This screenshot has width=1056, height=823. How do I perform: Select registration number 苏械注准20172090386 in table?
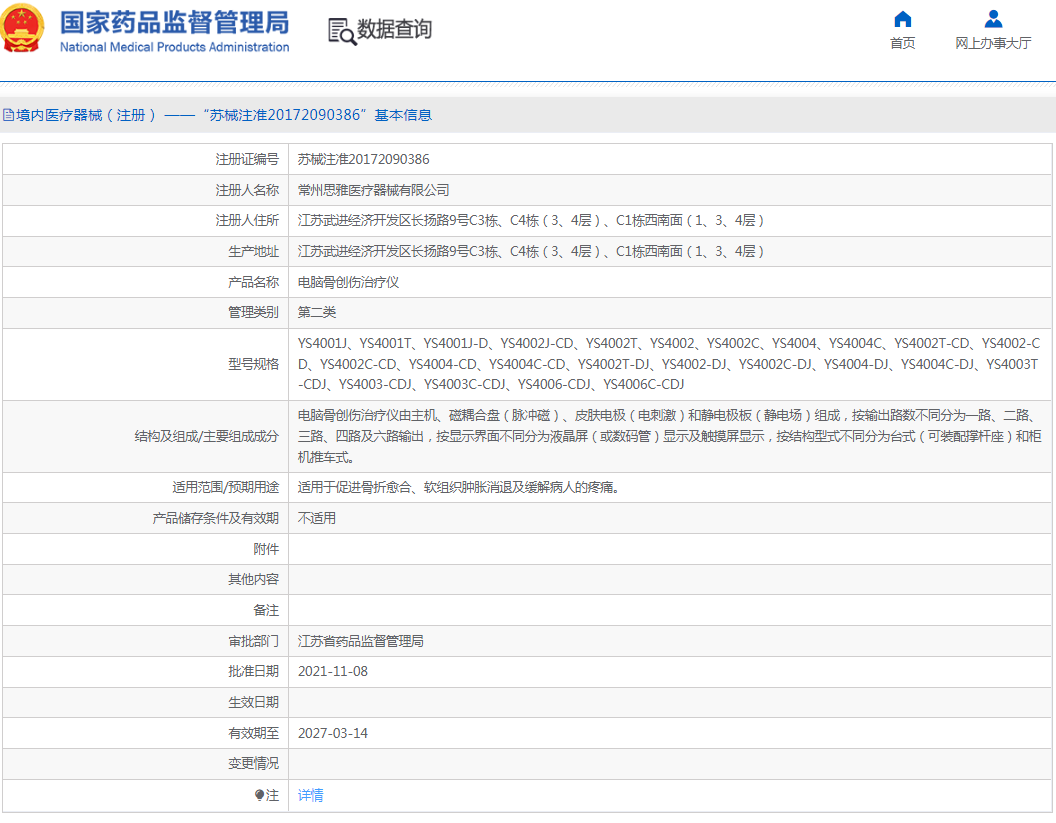tap(364, 159)
